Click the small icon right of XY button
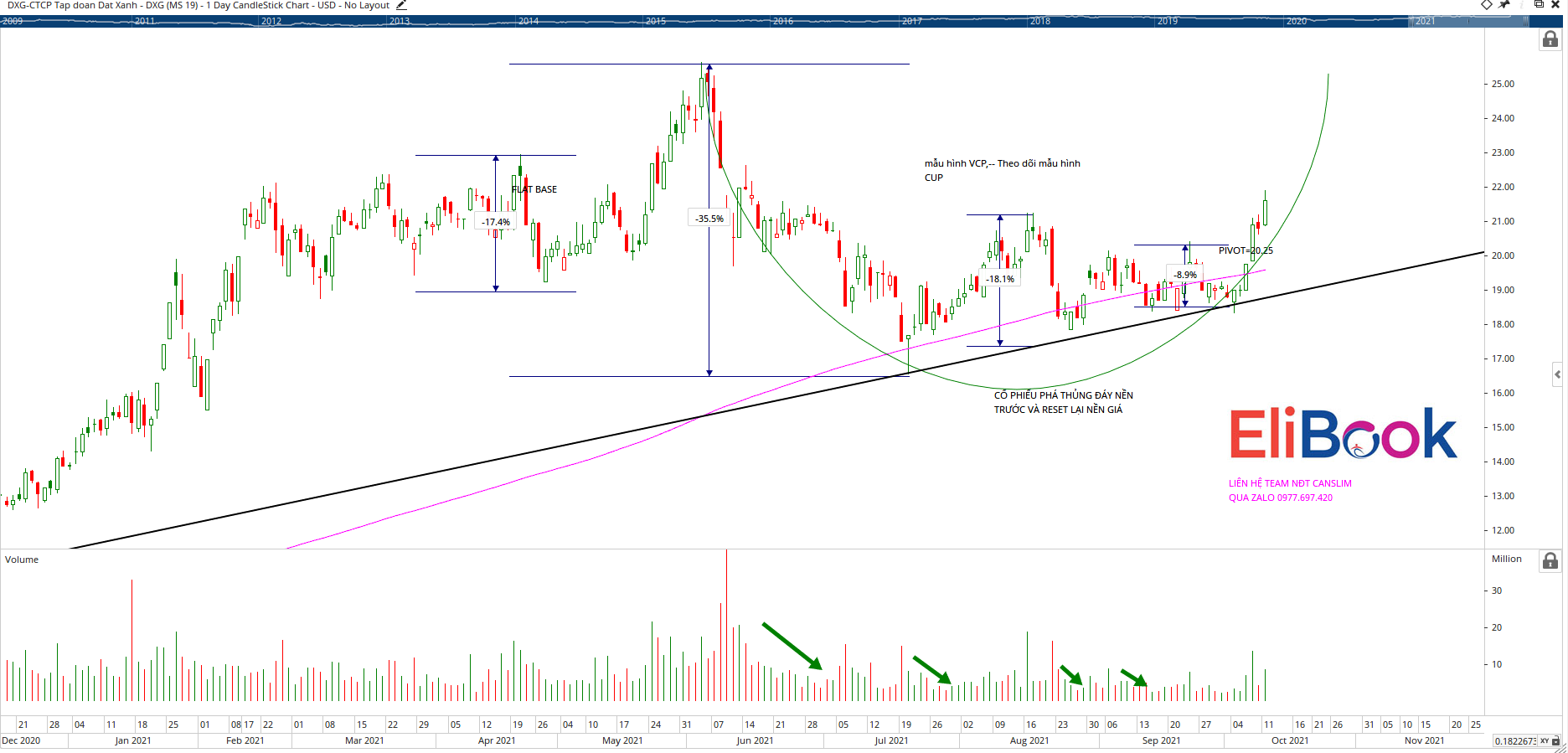This screenshot has height=753, width=1568. point(1556,741)
